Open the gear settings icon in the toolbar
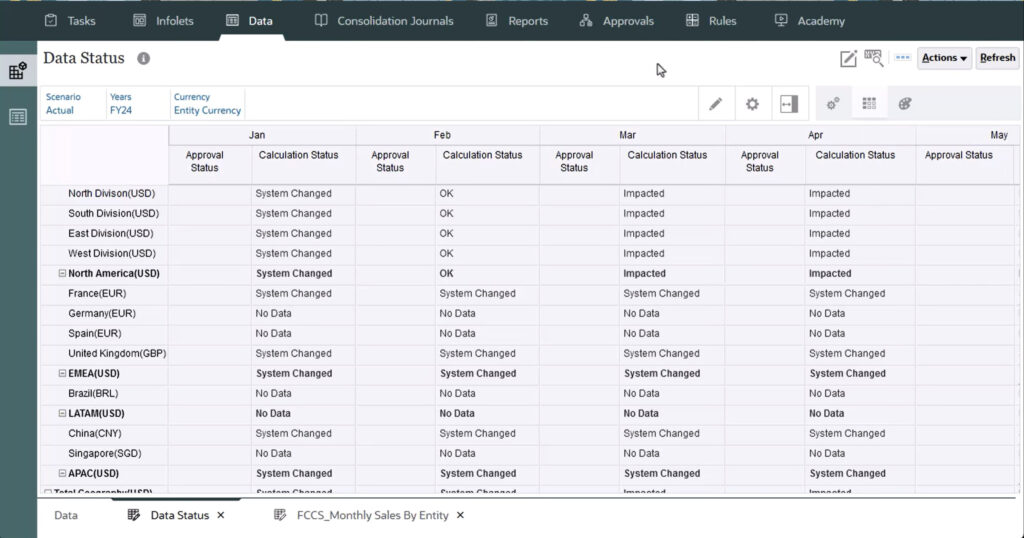 click(752, 104)
